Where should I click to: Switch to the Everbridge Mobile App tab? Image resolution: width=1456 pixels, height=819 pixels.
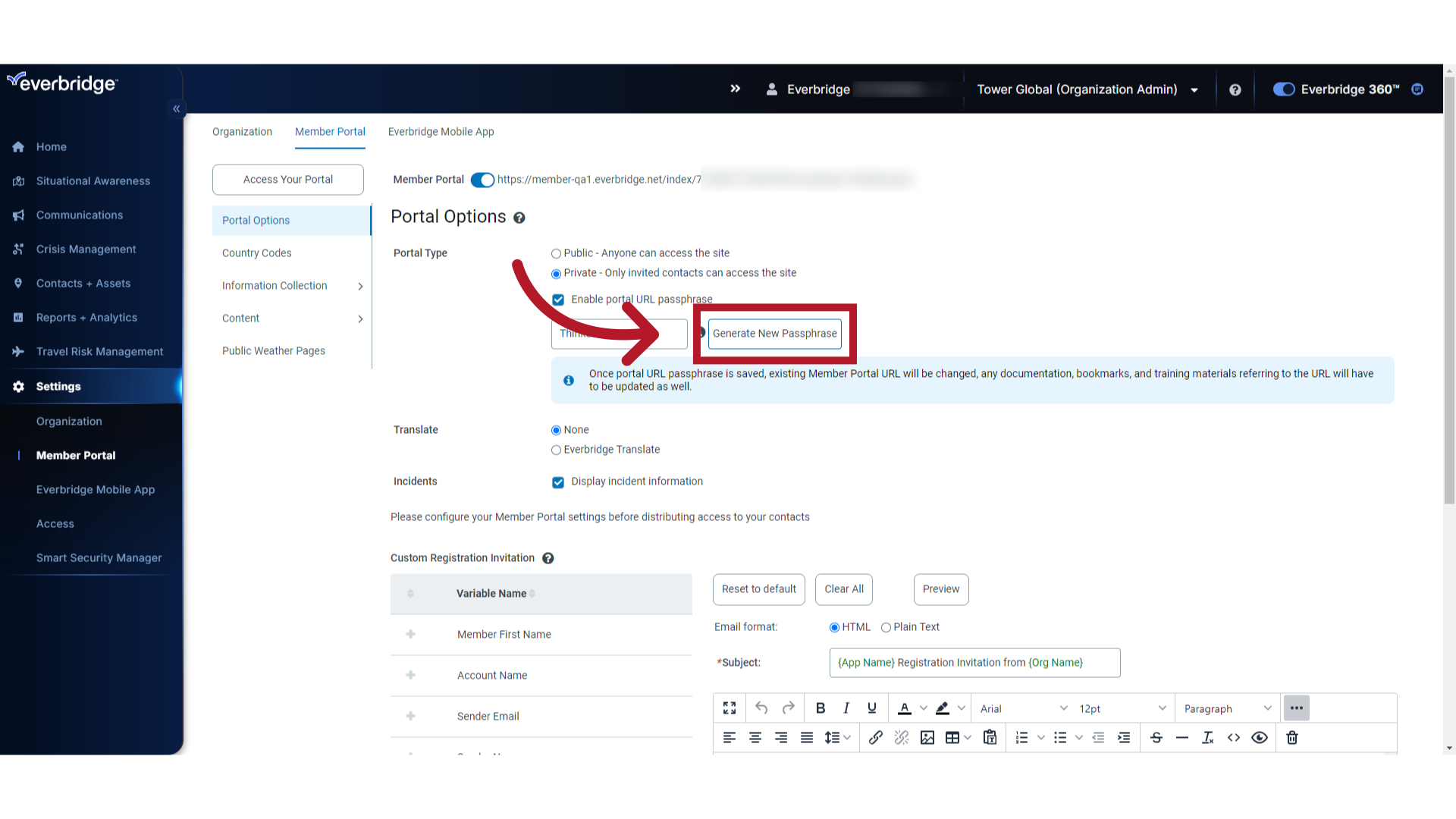click(441, 131)
